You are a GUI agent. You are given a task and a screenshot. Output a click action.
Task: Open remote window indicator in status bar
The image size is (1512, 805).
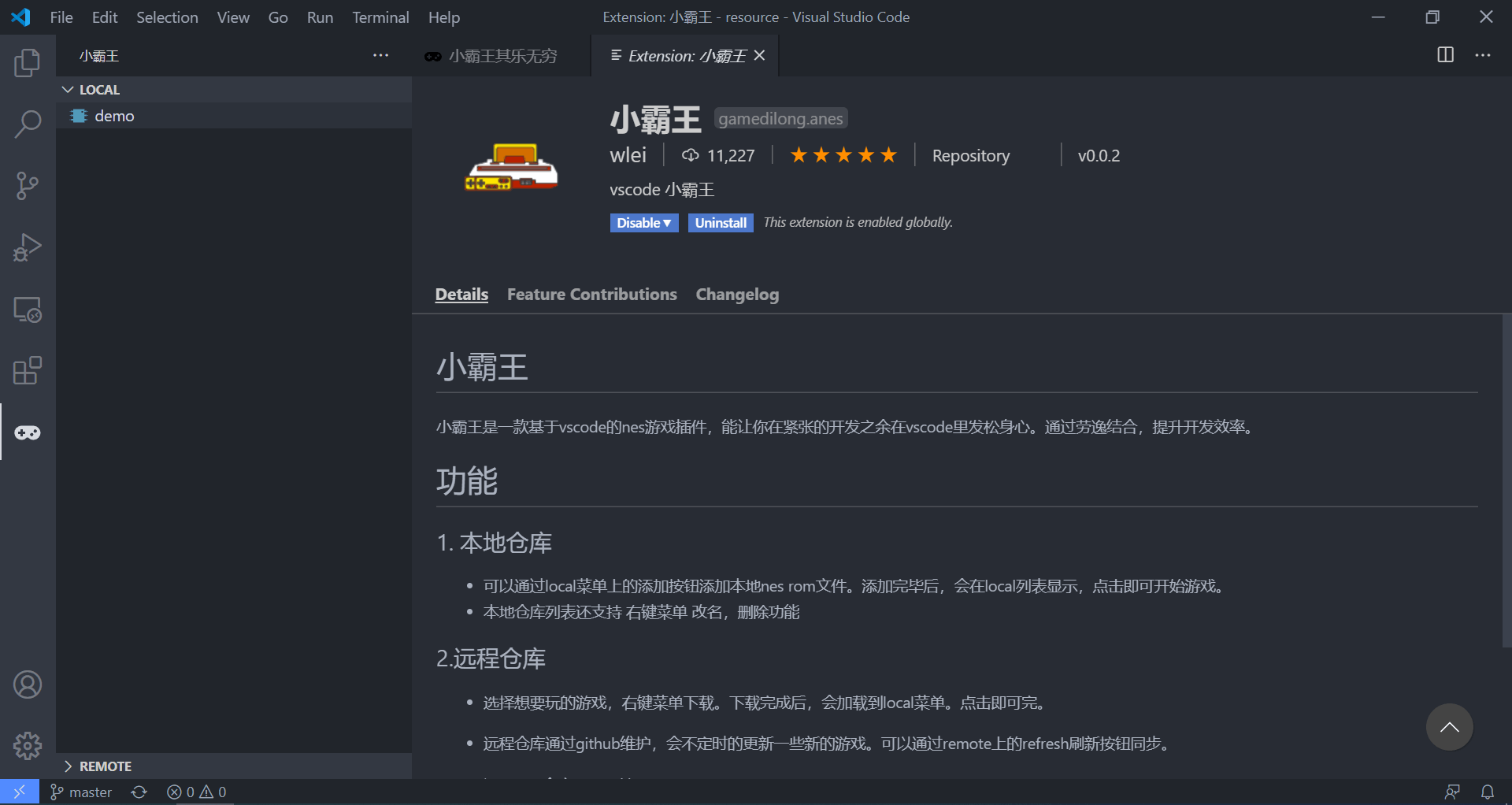coord(19,792)
